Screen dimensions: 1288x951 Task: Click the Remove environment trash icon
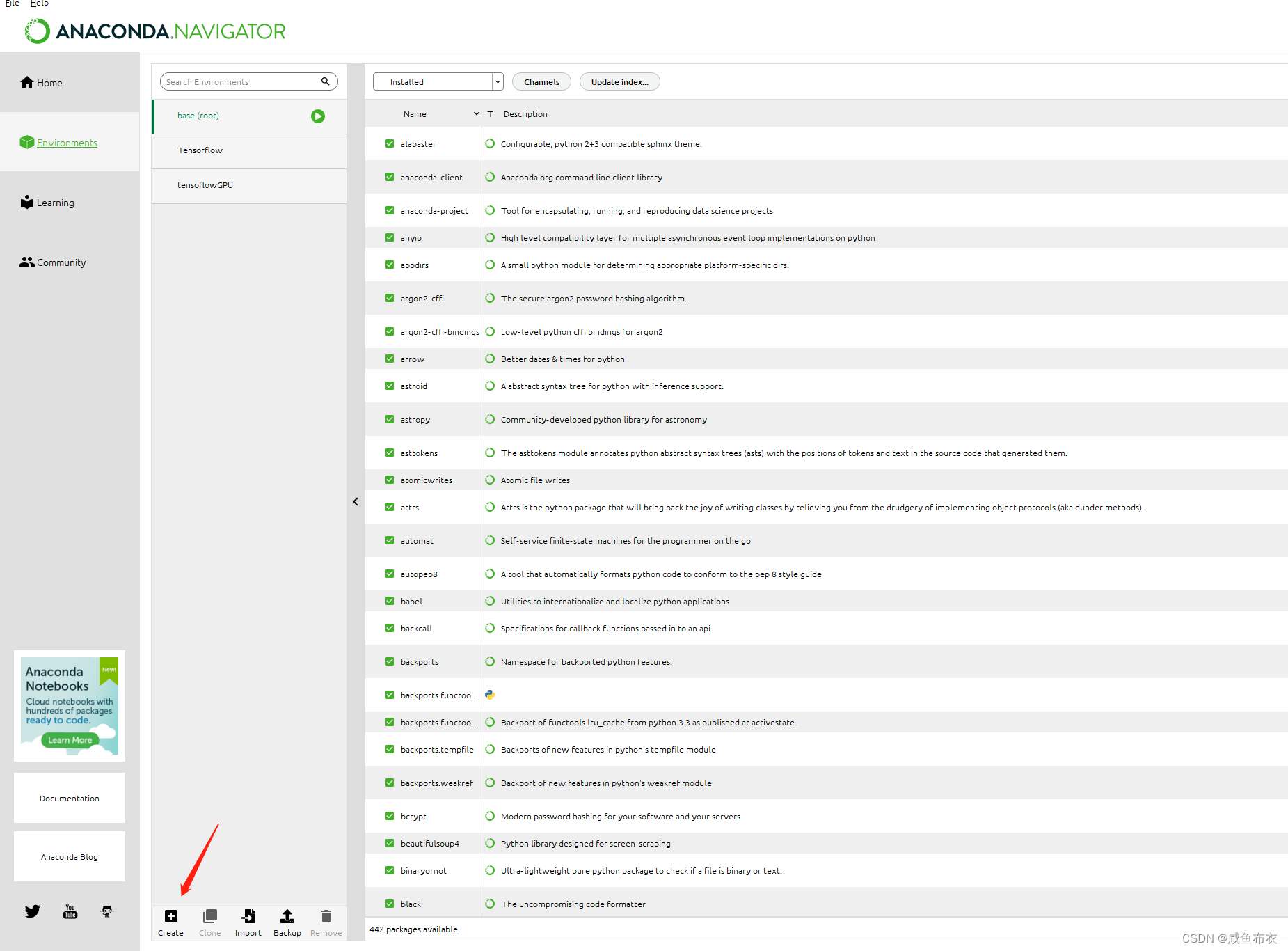(326, 916)
